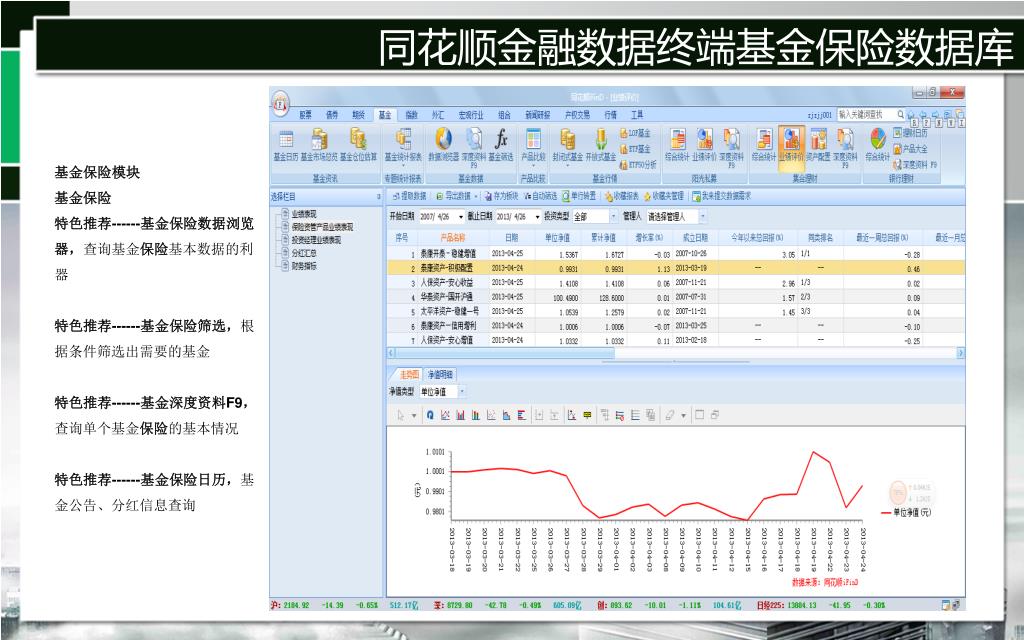Viewport: 1024px width, 640px height.
Task: Open the 开始日期 date dropdown
Action: 460,217
